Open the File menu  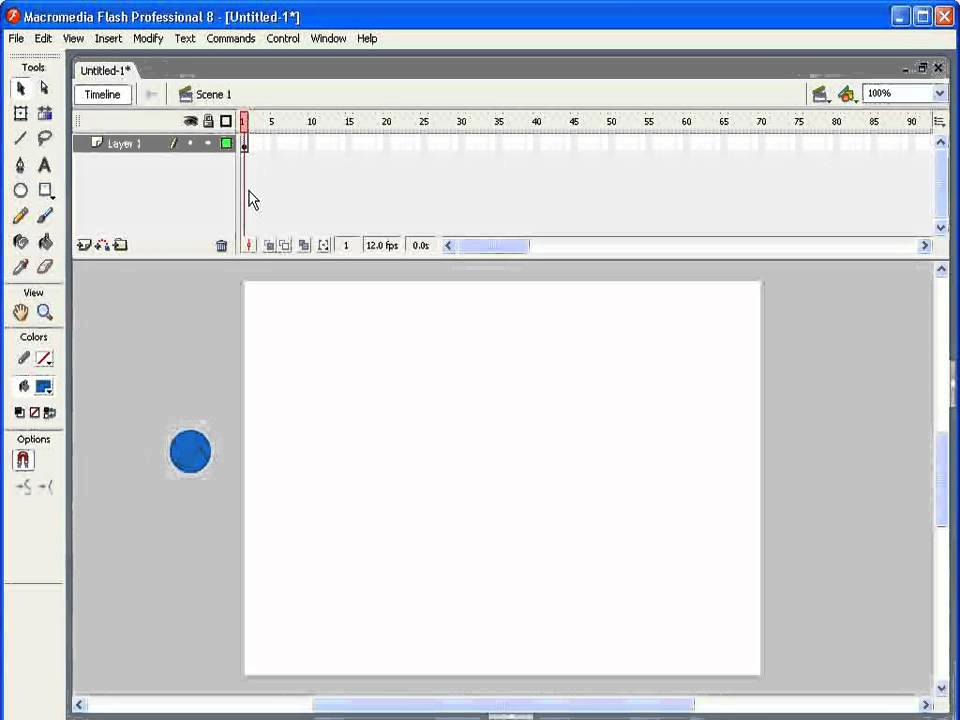coord(16,39)
